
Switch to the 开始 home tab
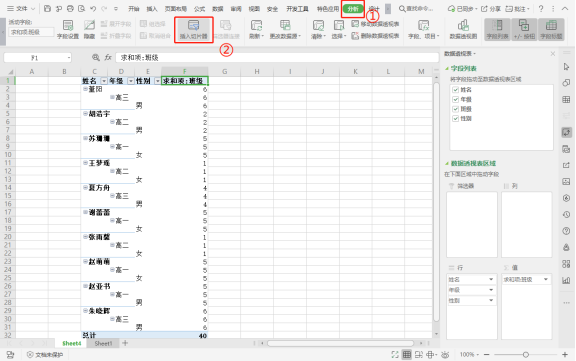134,9
